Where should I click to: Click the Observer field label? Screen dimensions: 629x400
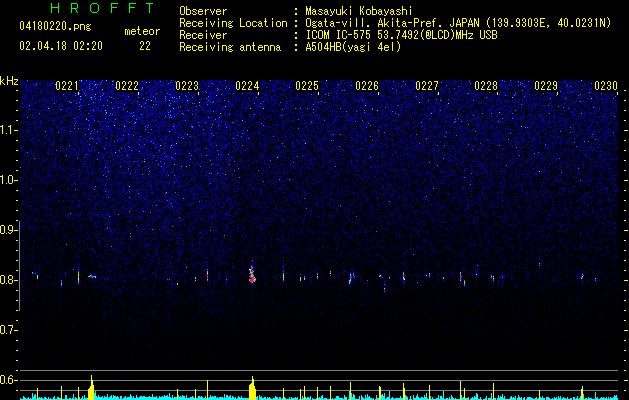pos(203,11)
